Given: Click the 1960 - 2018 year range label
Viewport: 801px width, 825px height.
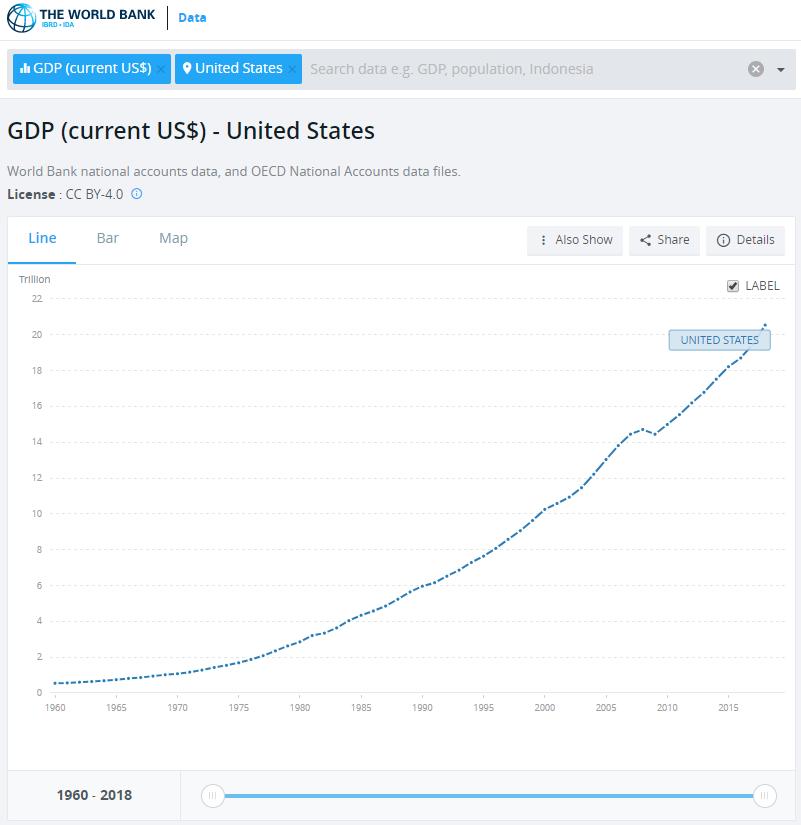Looking at the screenshot, I should (x=94, y=796).
